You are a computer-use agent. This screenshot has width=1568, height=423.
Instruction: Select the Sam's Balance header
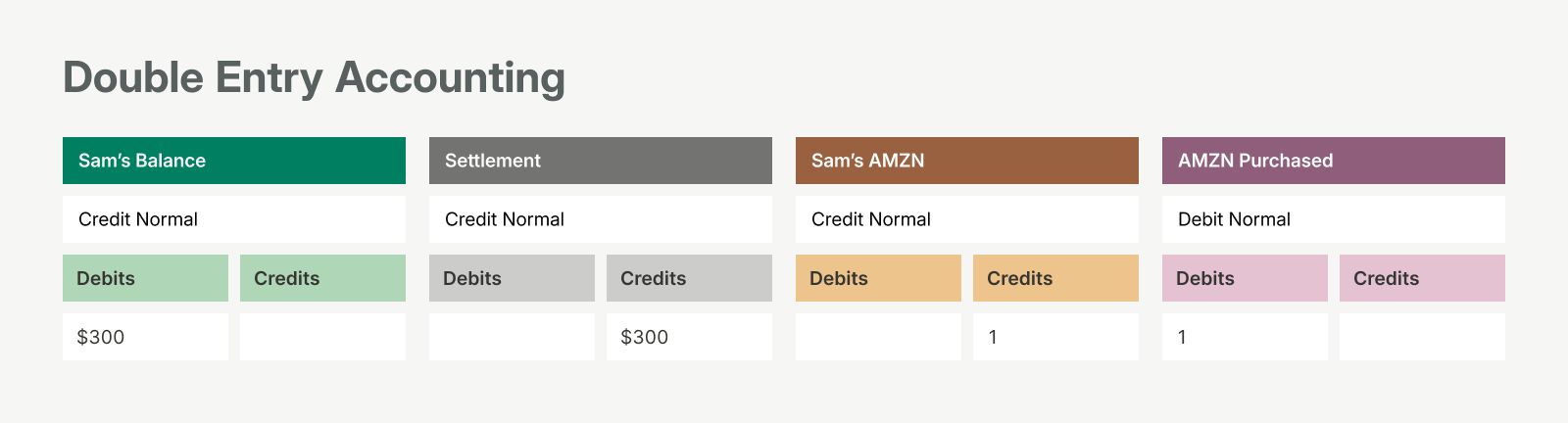(x=234, y=161)
